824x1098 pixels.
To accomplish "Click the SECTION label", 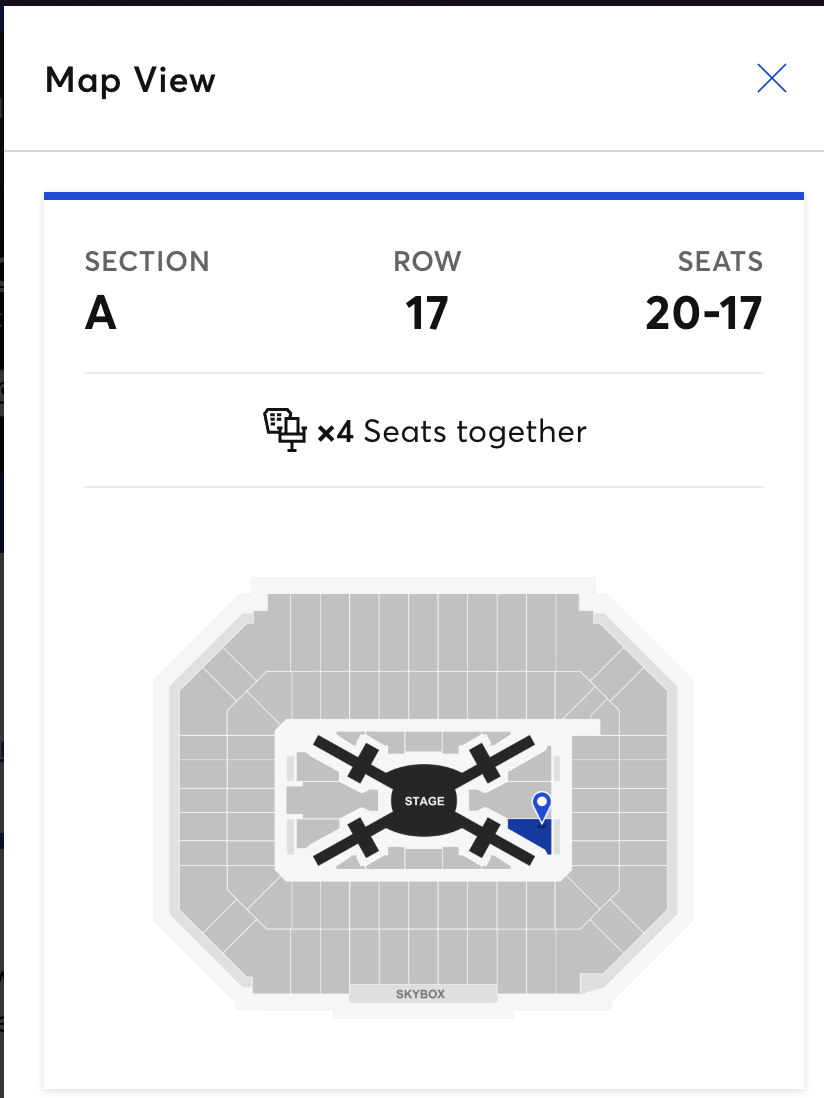I will (x=147, y=262).
